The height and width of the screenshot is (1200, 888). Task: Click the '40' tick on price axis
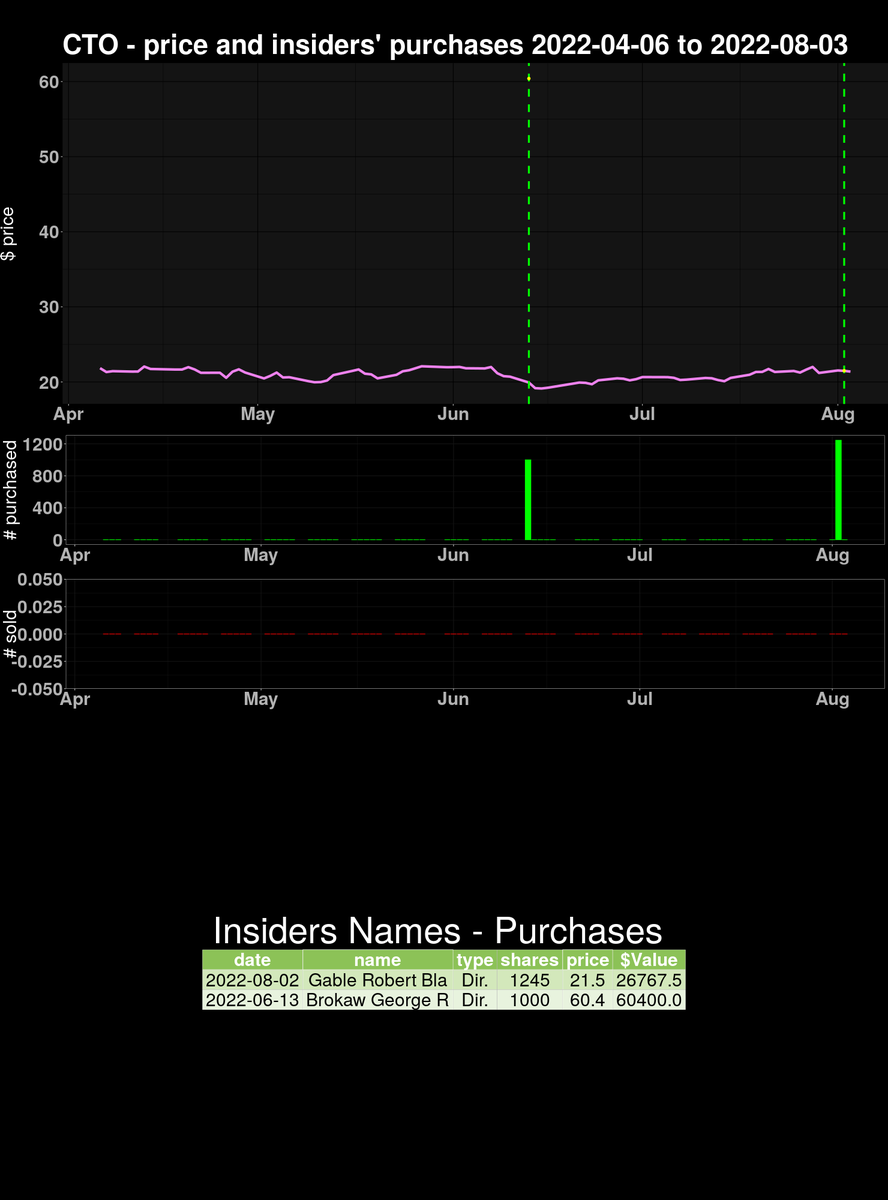click(x=48, y=232)
